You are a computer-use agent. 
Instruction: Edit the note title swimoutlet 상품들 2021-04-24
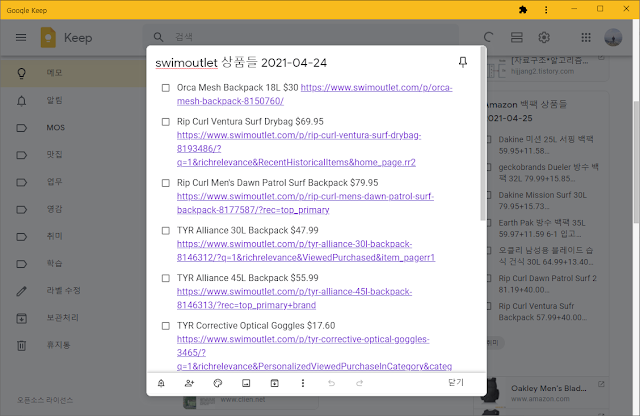click(241, 62)
